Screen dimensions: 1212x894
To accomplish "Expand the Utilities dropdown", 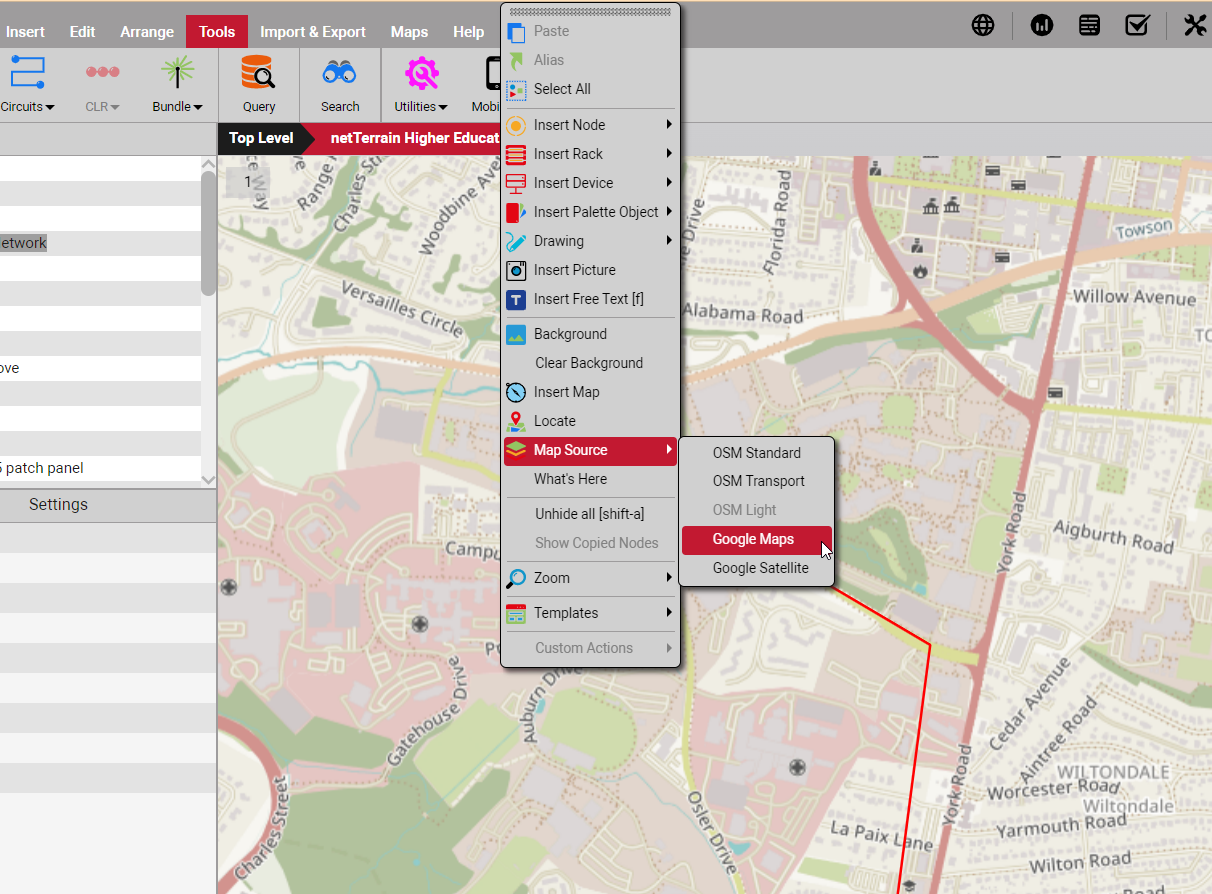I will 420,106.
